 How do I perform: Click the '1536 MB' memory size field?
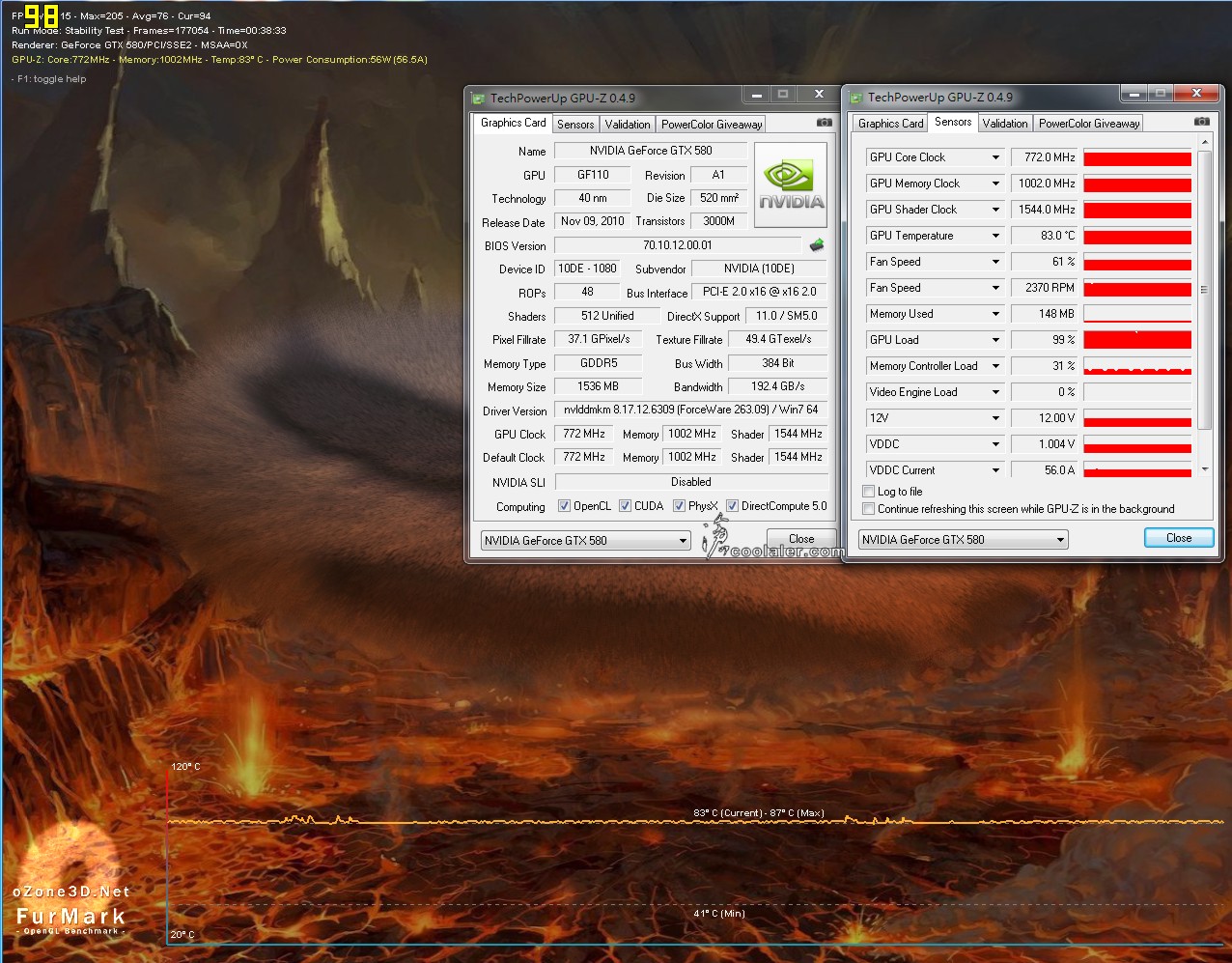pos(598,386)
